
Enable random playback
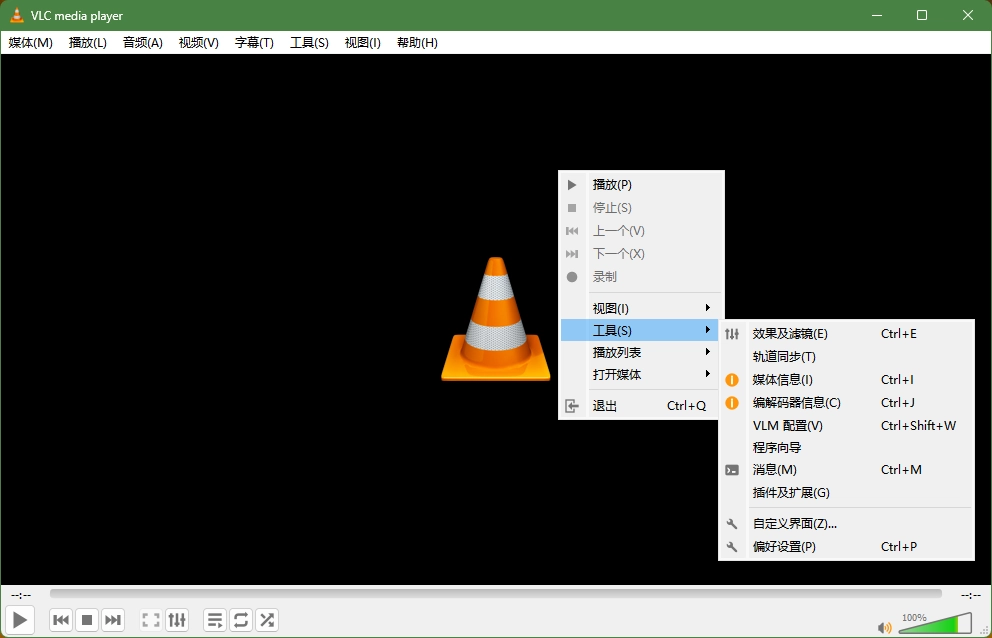point(266,620)
